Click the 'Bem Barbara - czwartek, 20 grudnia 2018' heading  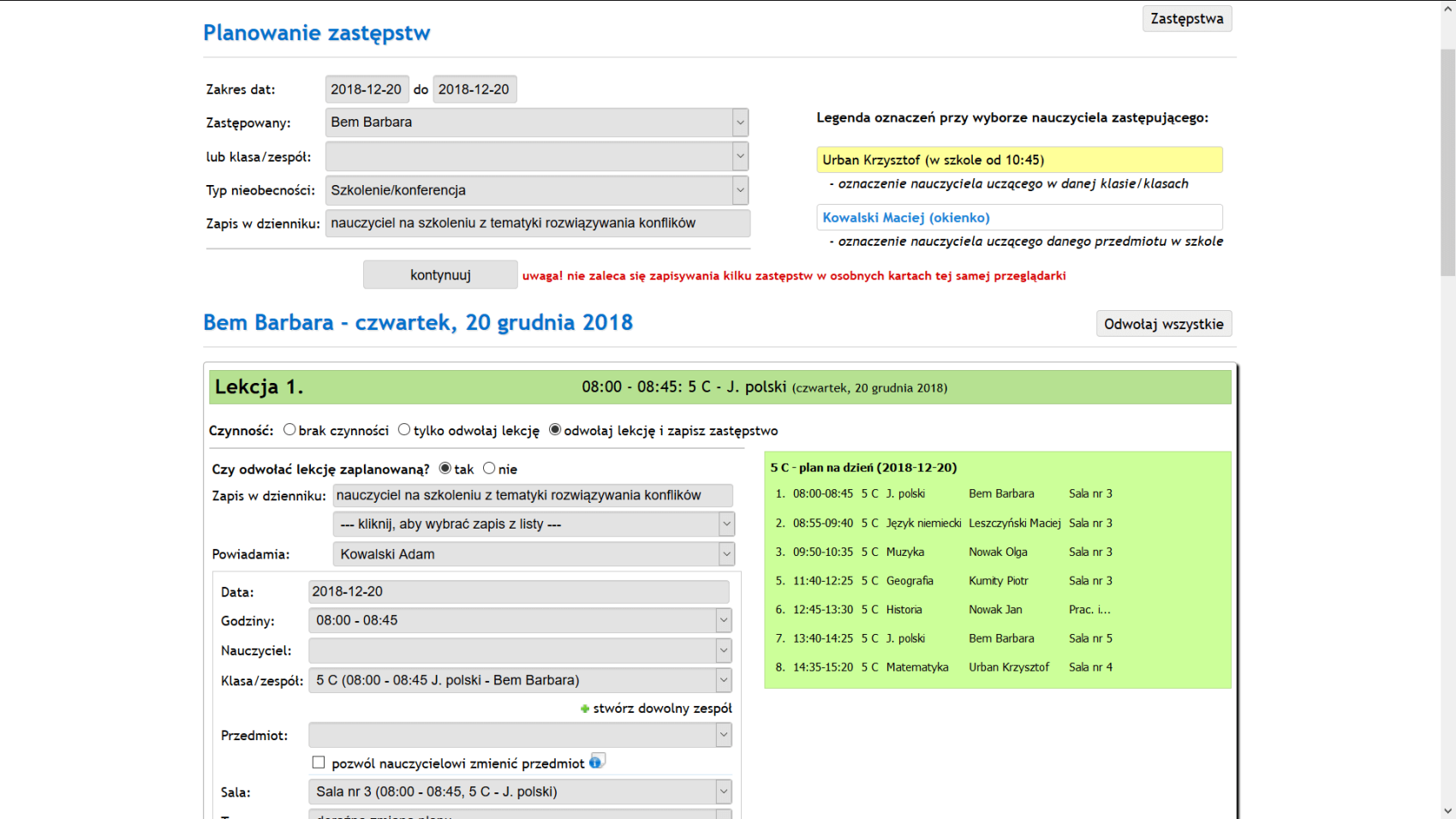click(418, 322)
